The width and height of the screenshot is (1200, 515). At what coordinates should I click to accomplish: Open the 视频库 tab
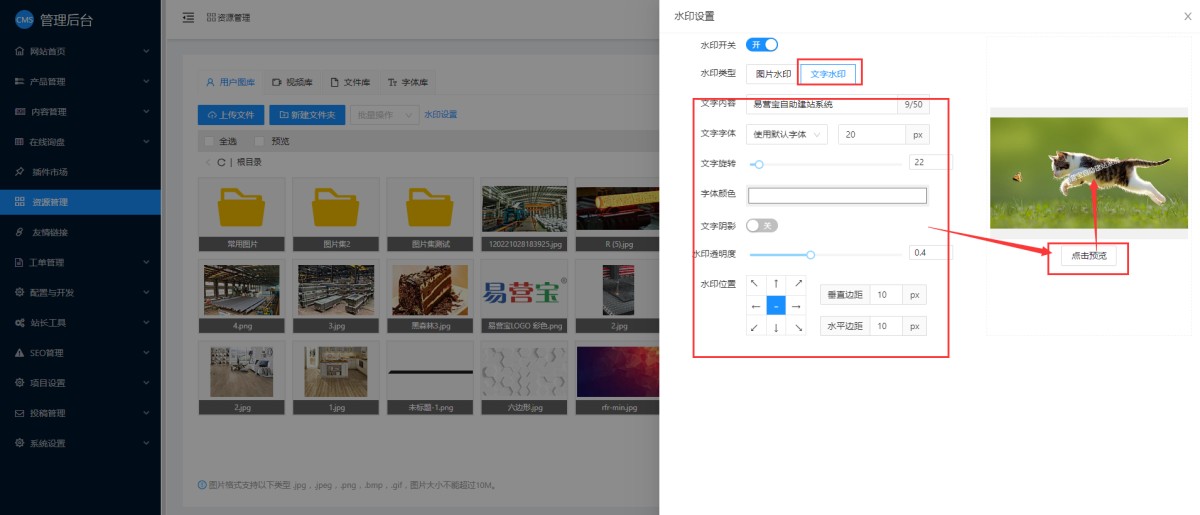292,82
